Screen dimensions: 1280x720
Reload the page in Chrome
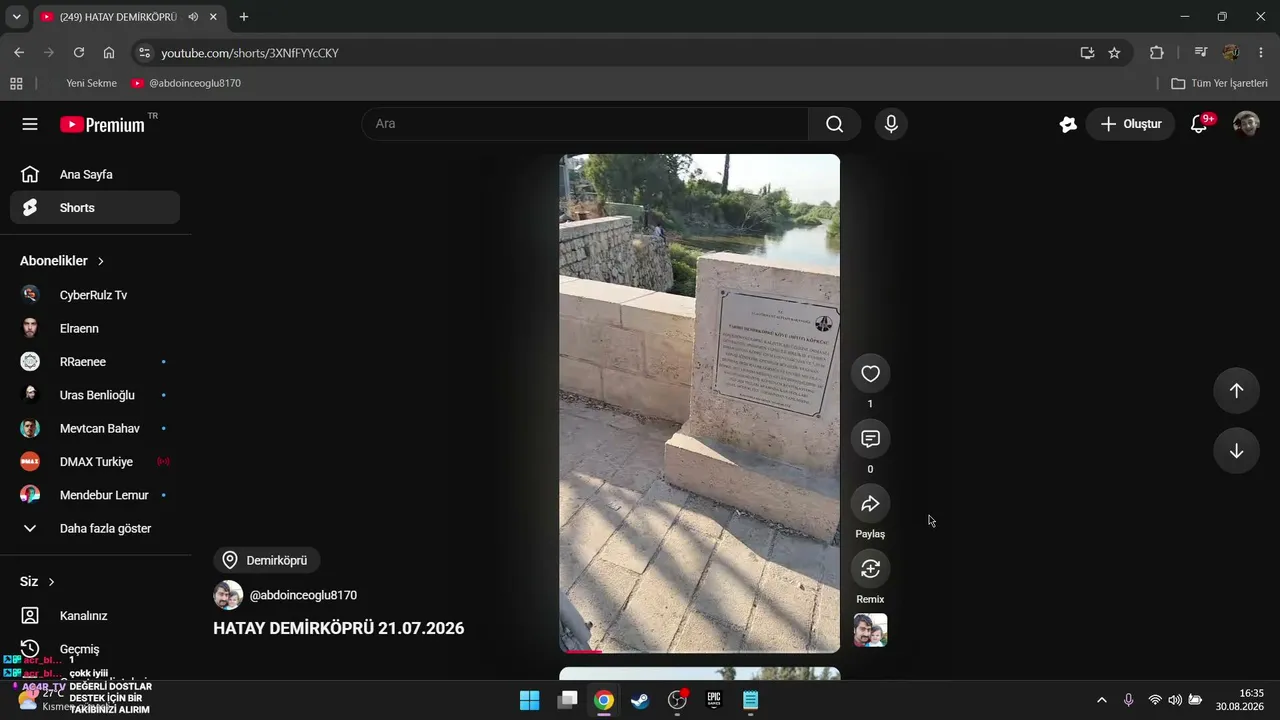[79, 53]
